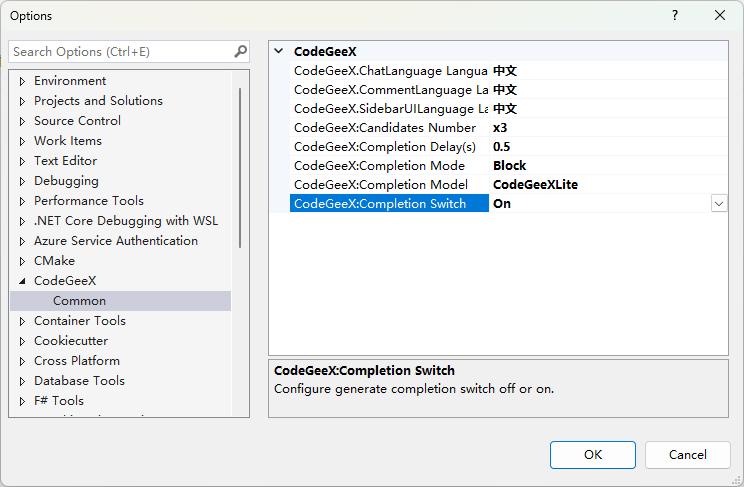
Task: Expand the Projects and Solutions node
Action: click(22, 101)
